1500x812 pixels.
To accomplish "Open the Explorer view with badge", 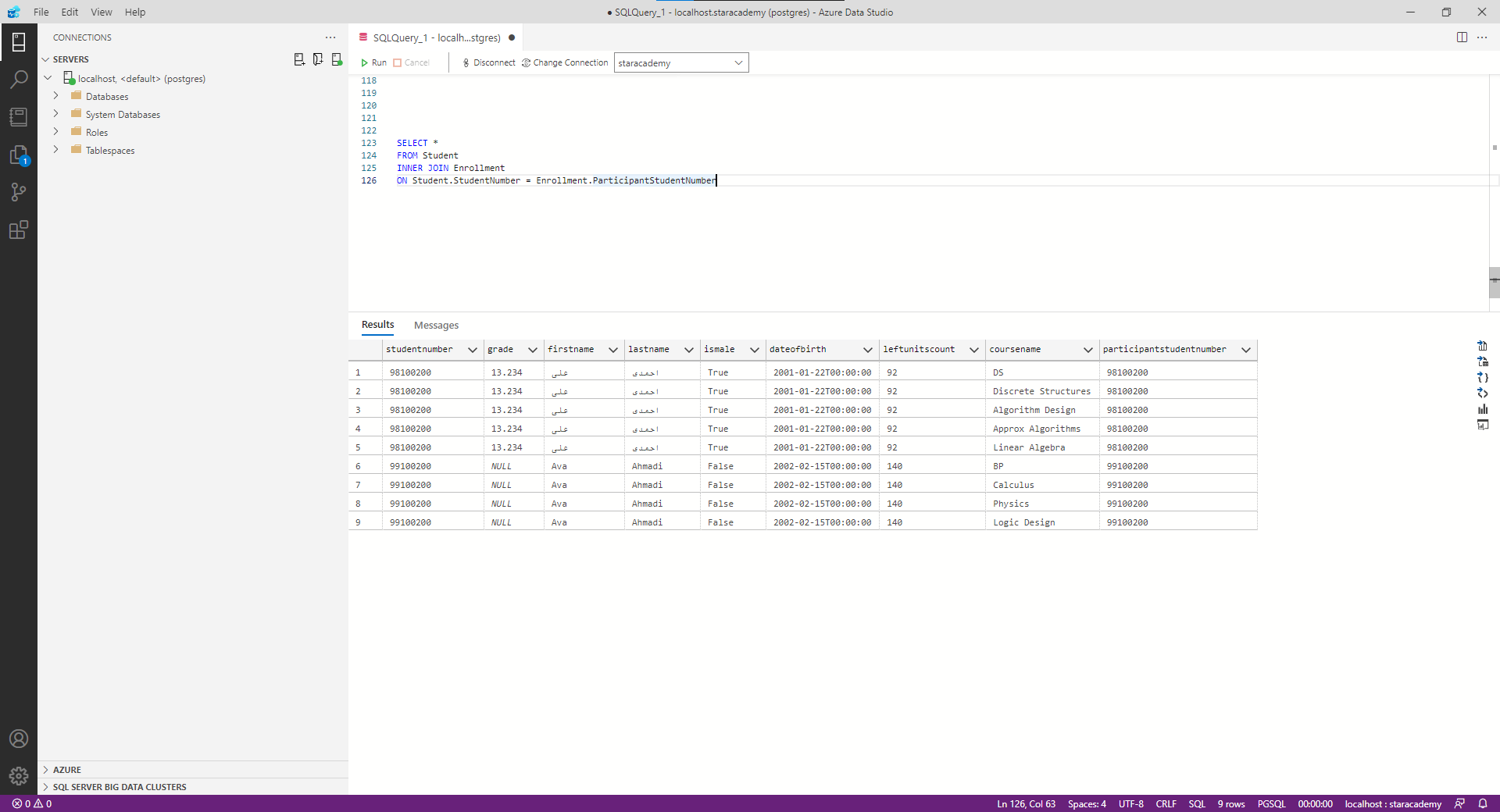I will [x=19, y=155].
